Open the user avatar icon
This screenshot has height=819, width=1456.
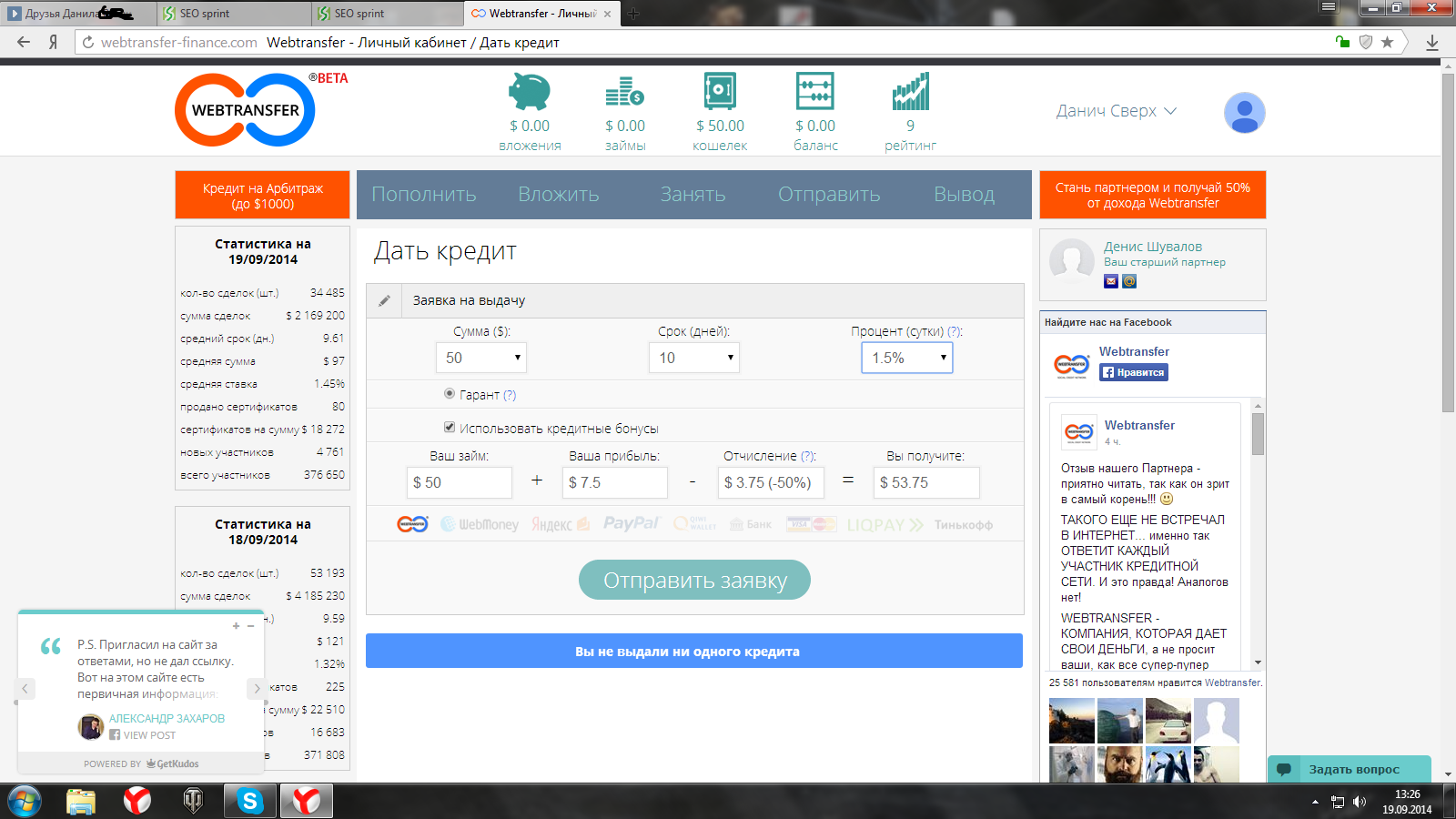point(1244,113)
